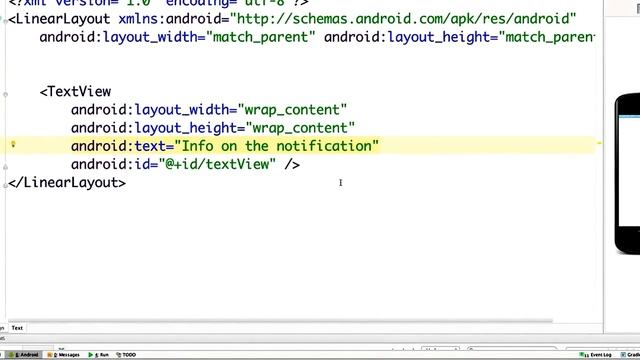
Task: Click the yellow warning stripe in right gutter
Action: point(599,143)
